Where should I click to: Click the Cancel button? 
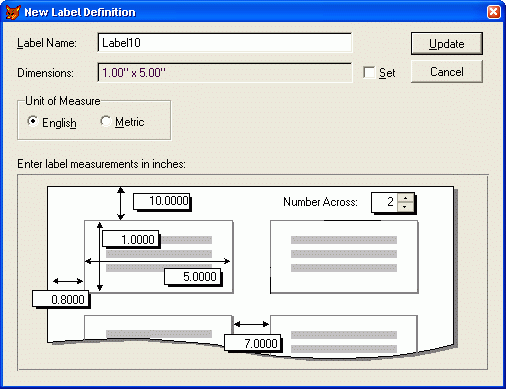pyautogui.click(x=447, y=72)
